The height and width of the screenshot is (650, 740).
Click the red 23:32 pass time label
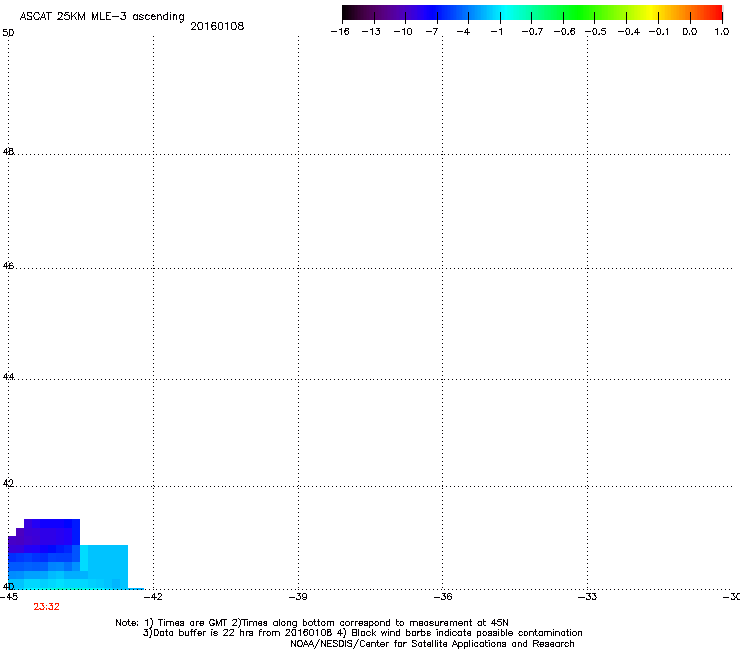click(x=46, y=607)
